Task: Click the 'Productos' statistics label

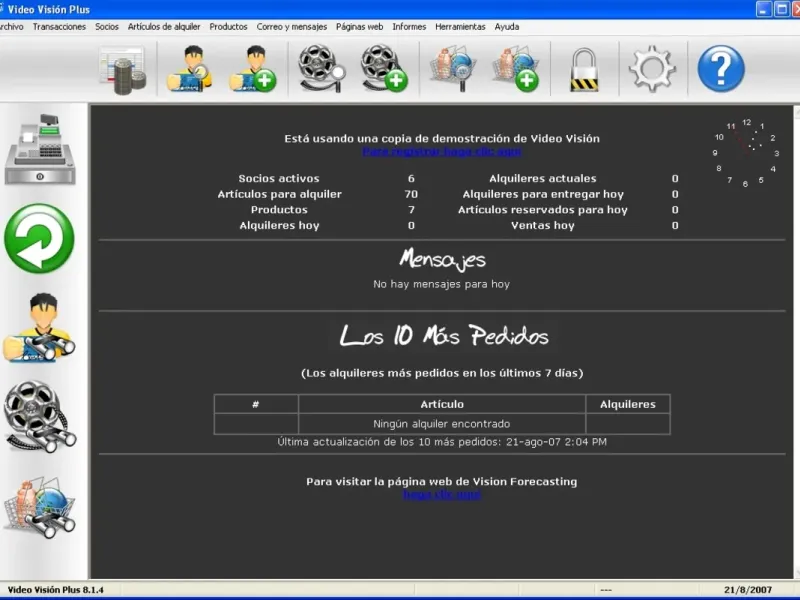Action: (279, 210)
